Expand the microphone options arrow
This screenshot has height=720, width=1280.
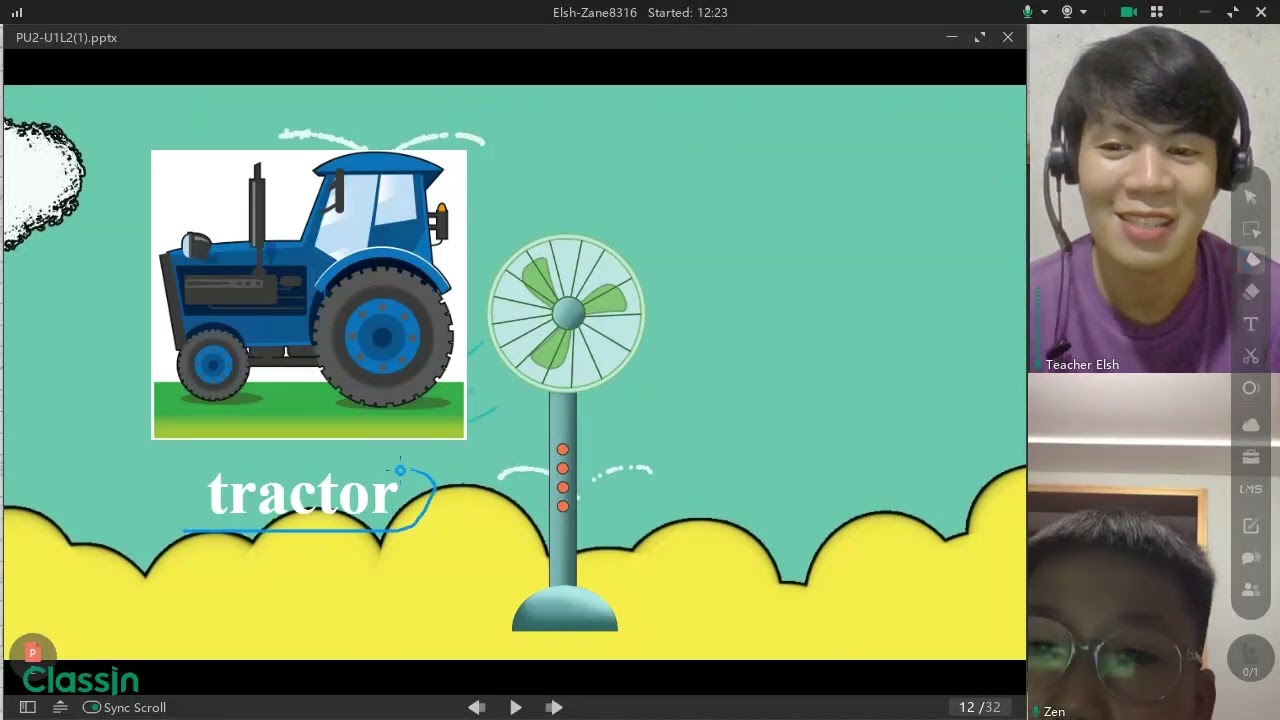point(1044,12)
